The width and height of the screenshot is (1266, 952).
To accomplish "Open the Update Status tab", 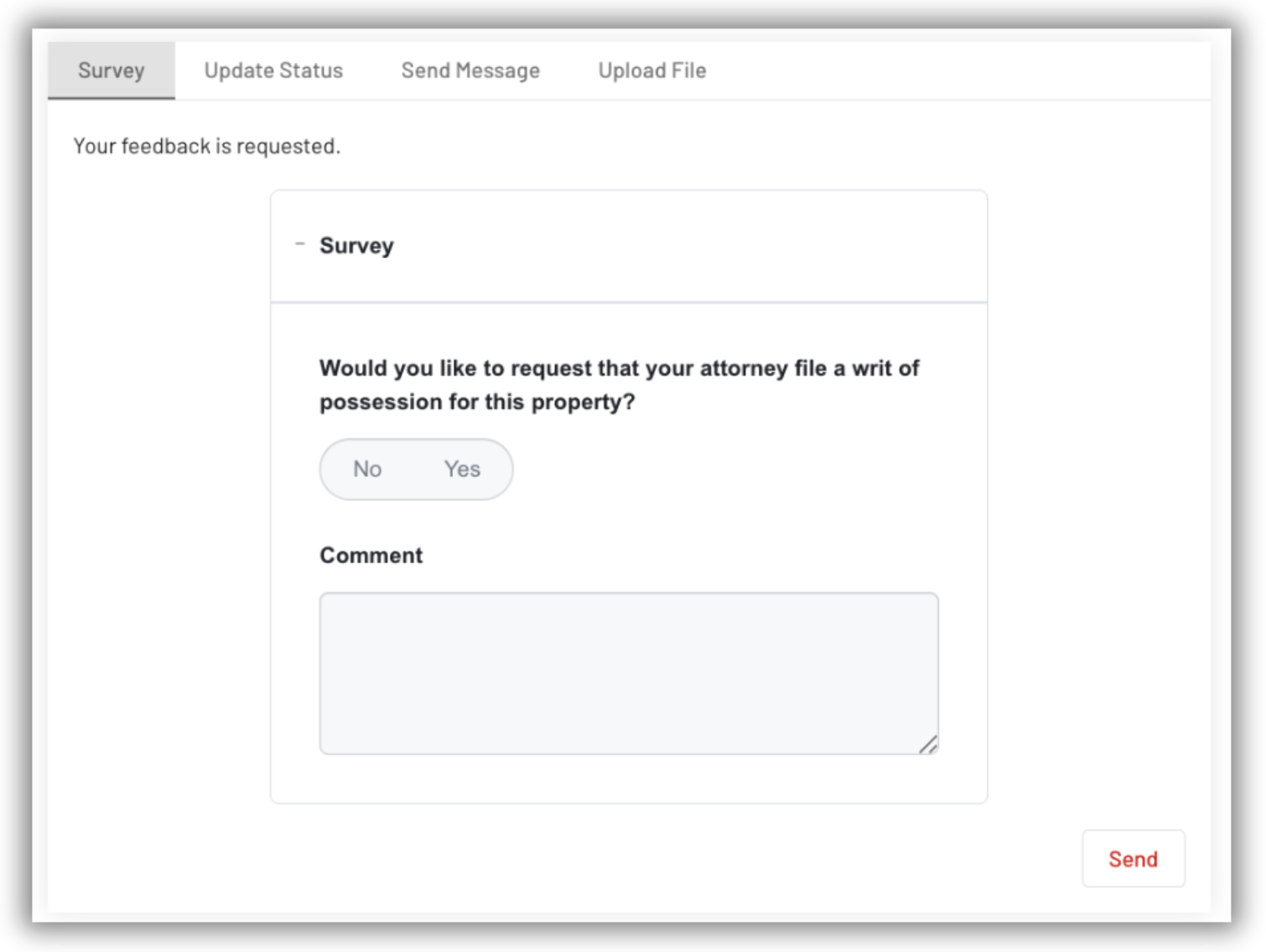I will (273, 70).
